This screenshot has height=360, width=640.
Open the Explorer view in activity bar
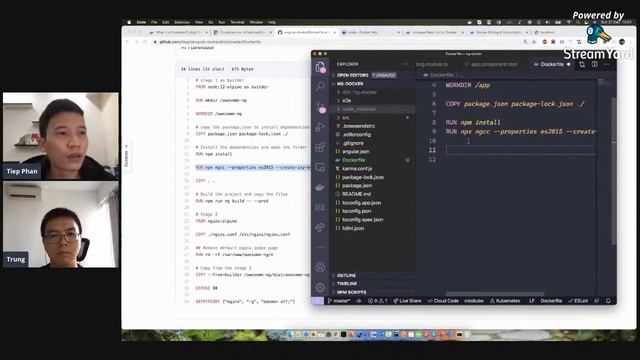point(320,67)
